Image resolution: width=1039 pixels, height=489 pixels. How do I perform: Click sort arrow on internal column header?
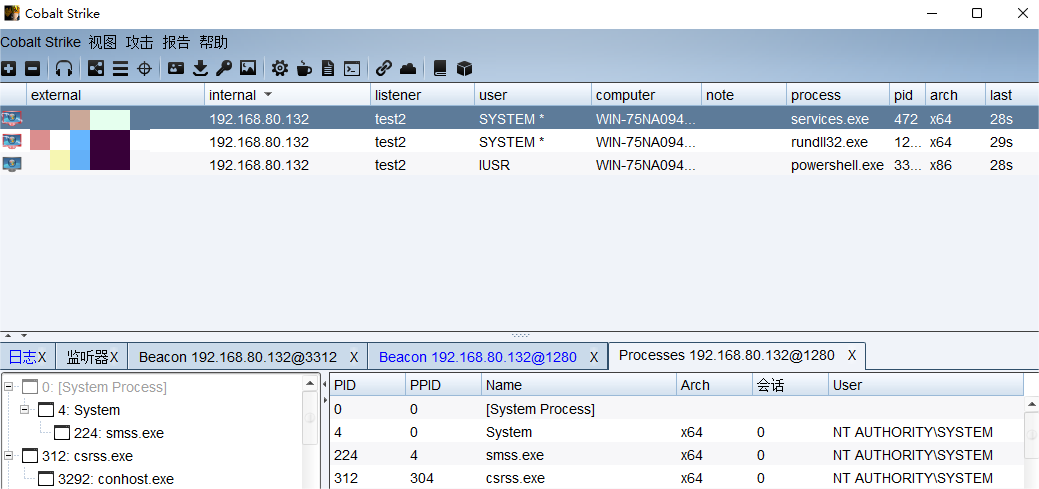pyautogui.click(x=268, y=95)
